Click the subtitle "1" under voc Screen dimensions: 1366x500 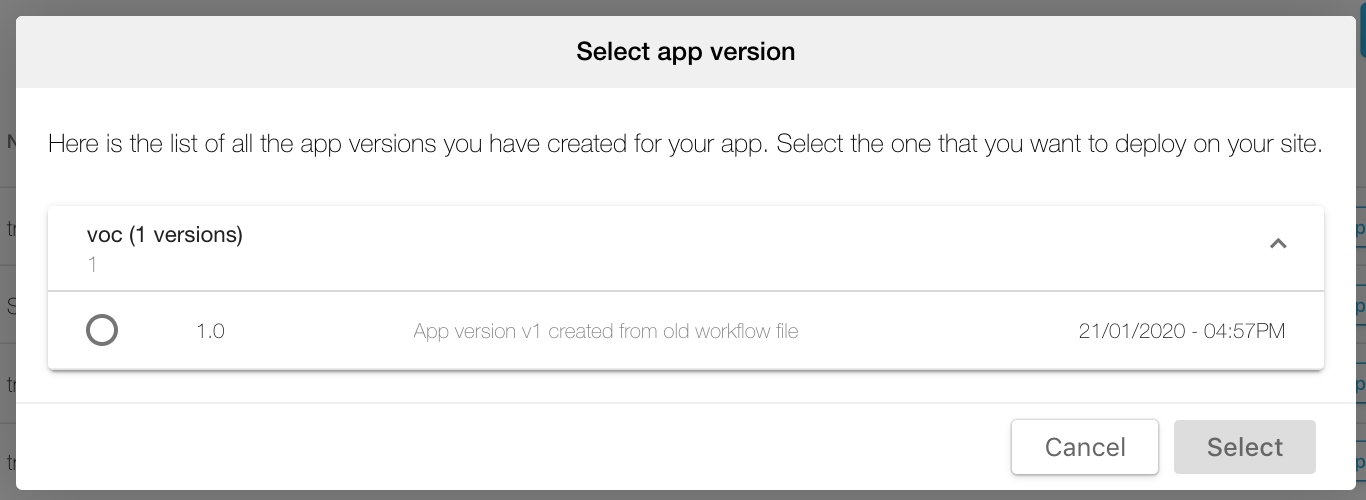coord(92,265)
